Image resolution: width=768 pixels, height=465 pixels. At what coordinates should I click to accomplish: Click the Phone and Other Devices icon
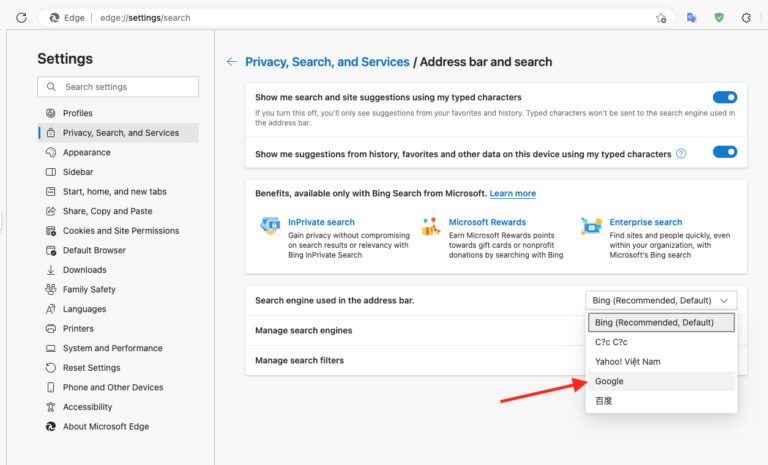(50, 388)
